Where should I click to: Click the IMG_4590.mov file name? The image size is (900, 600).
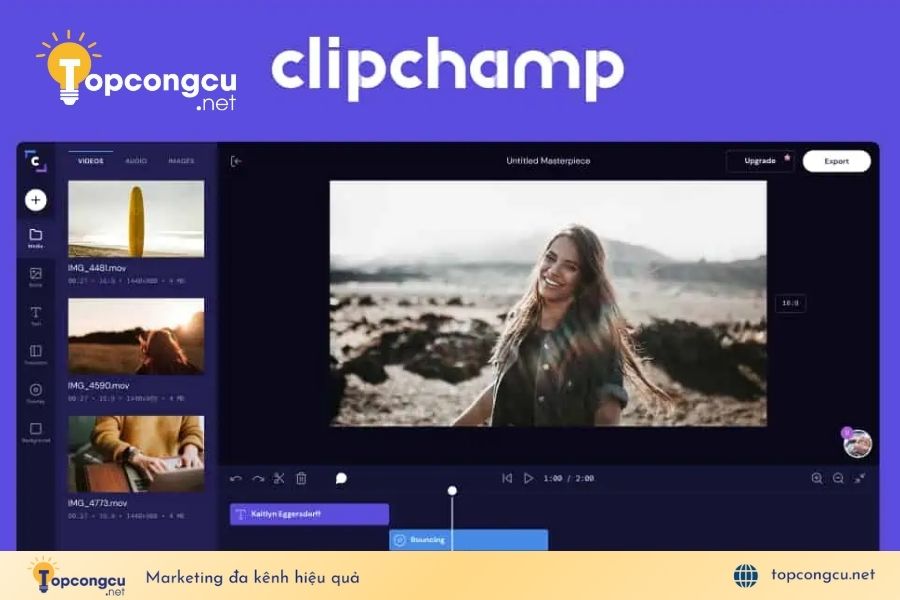98,385
